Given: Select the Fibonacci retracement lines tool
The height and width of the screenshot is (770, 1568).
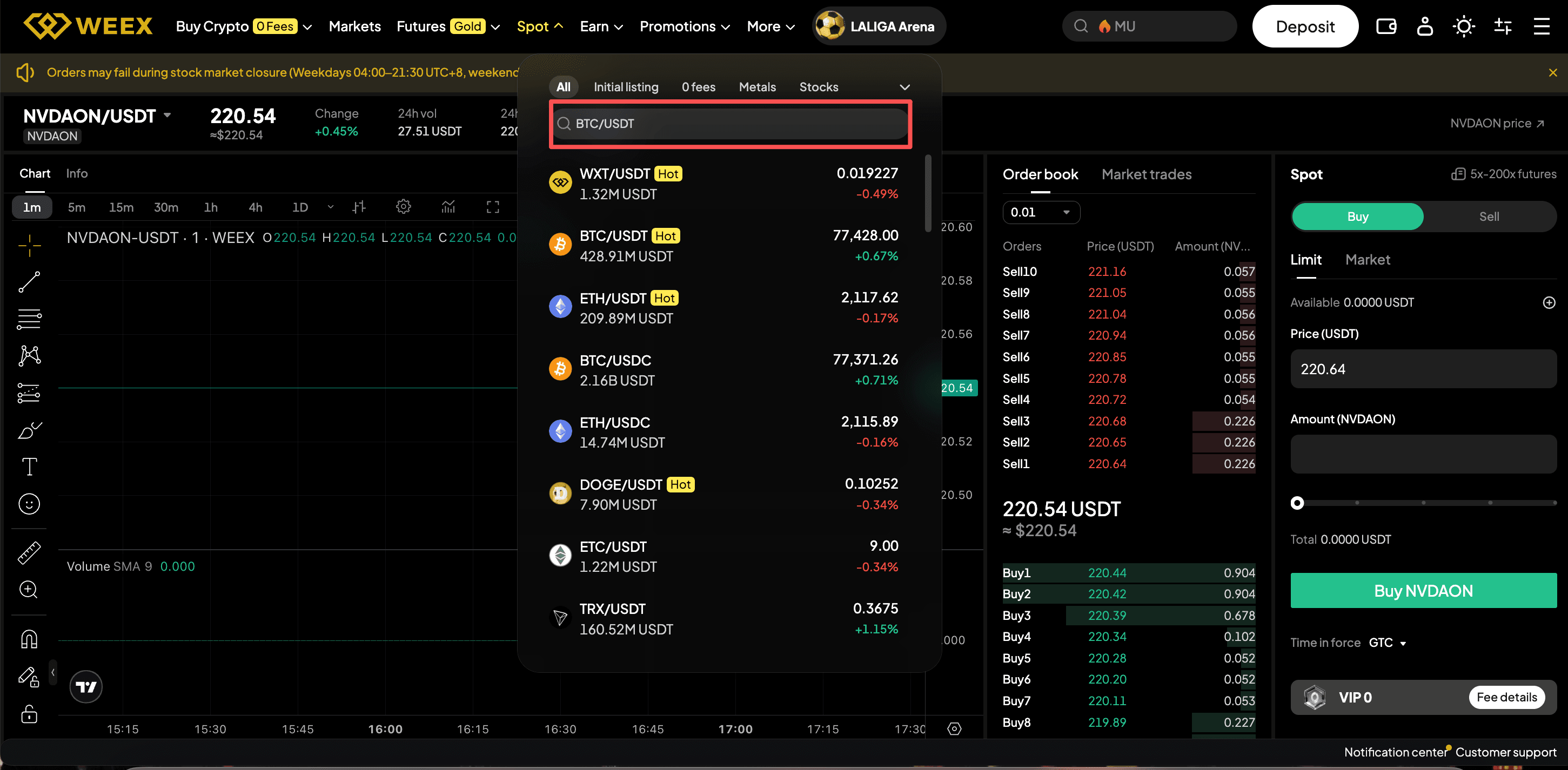Looking at the screenshot, I should pyautogui.click(x=29, y=319).
